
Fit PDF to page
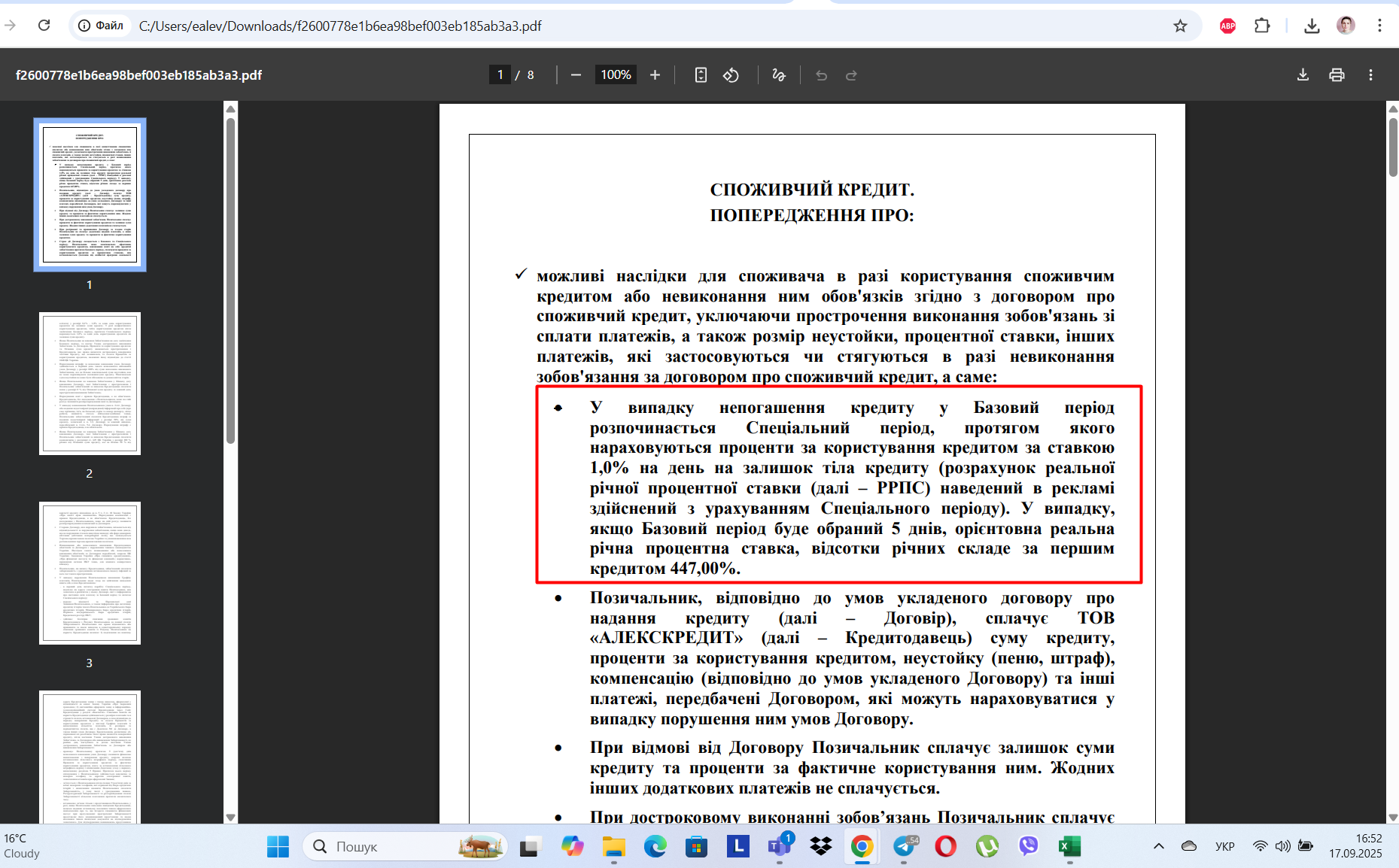[x=701, y=75]
